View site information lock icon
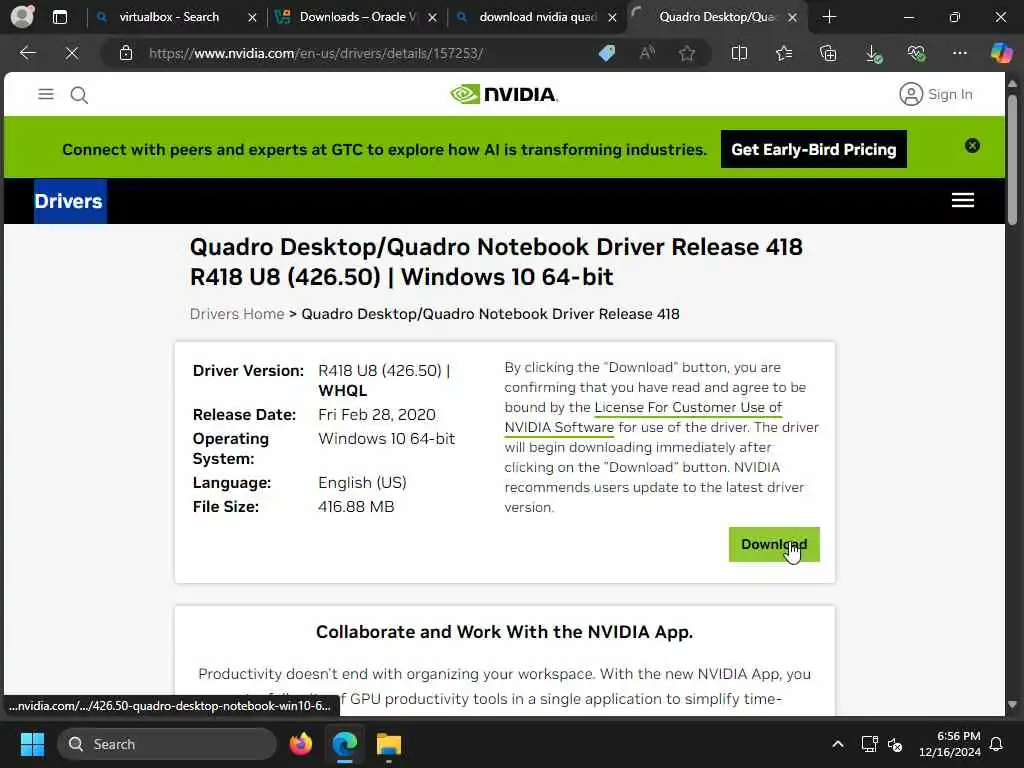The width and height of the screenshot is (1024, 768). pos(126,53)
